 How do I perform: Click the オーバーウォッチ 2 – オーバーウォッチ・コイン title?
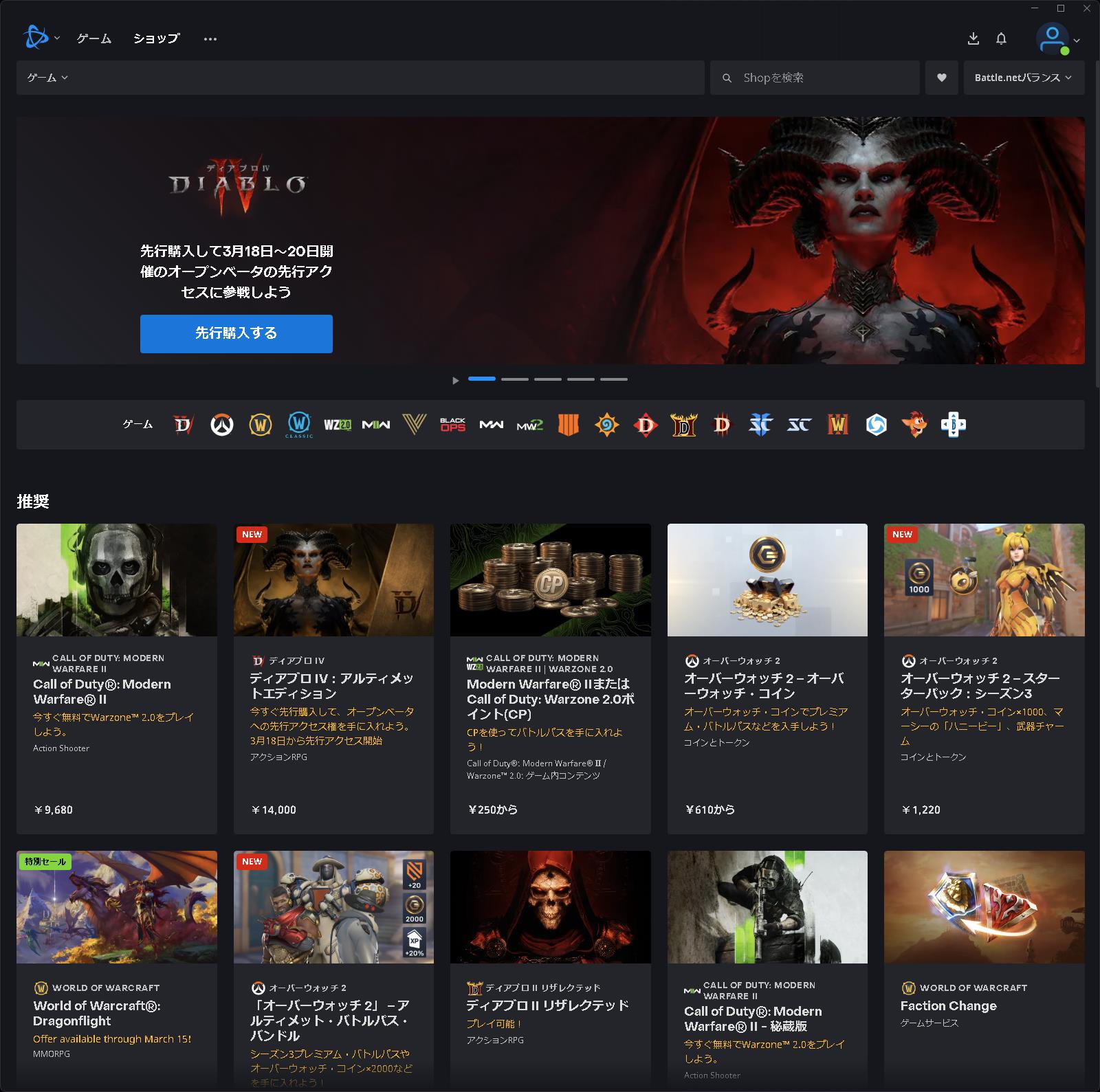[x=764, y=686]
